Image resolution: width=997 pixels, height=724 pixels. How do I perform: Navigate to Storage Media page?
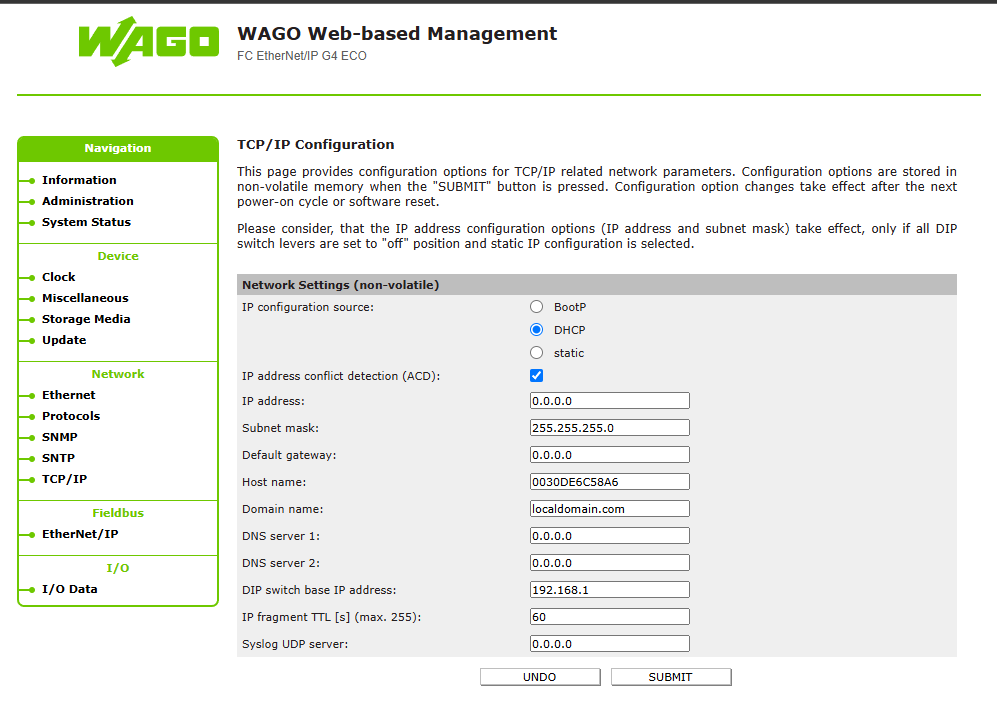(x=86, y=319)
